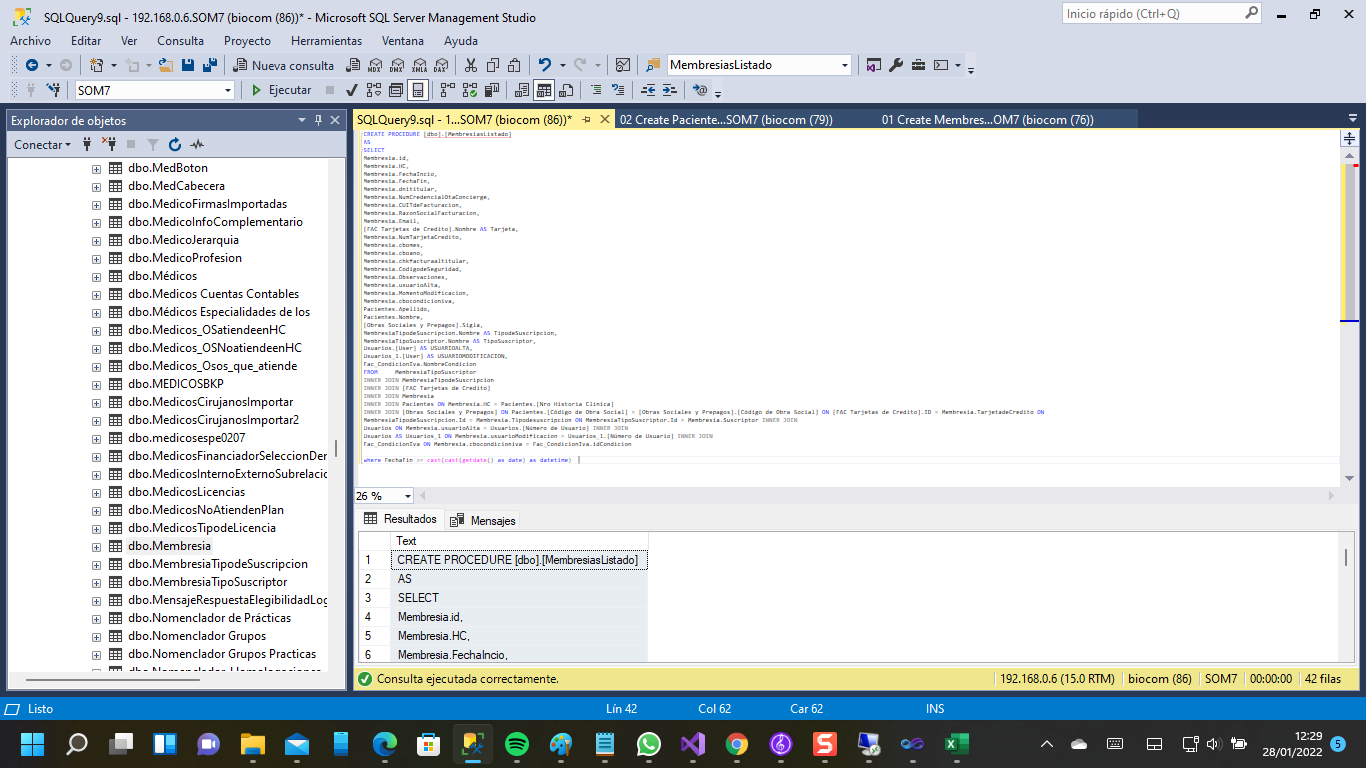Open the Toolbox briefcase icon
The width and height of the screenshot is (1366, 768).
pyautogui.click(x=918, y=65)
